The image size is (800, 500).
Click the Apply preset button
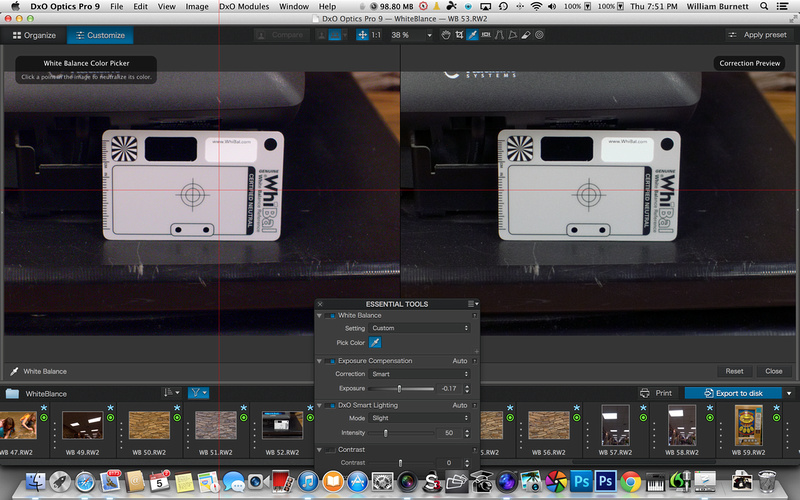click(758, 35)
